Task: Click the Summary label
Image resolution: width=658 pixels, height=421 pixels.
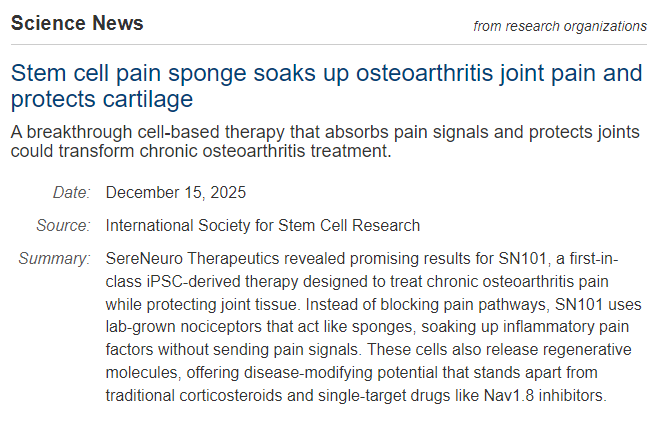Action: [x=54, y=259]
